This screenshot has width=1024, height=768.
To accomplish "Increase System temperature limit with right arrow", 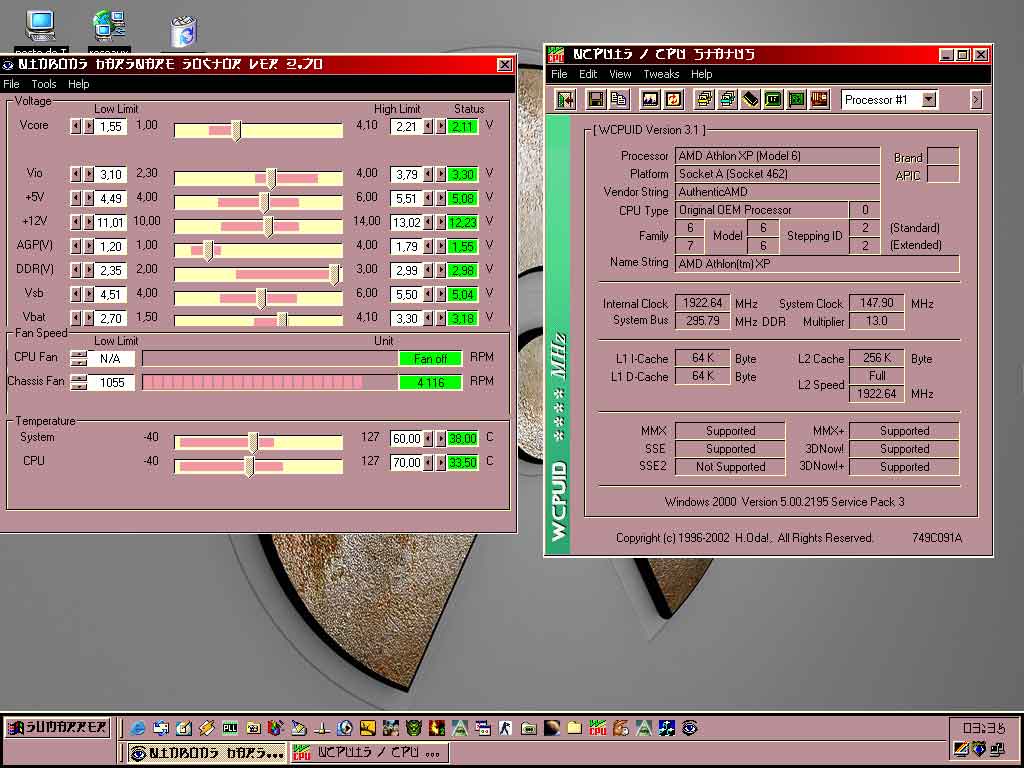I will coord(441,438).
